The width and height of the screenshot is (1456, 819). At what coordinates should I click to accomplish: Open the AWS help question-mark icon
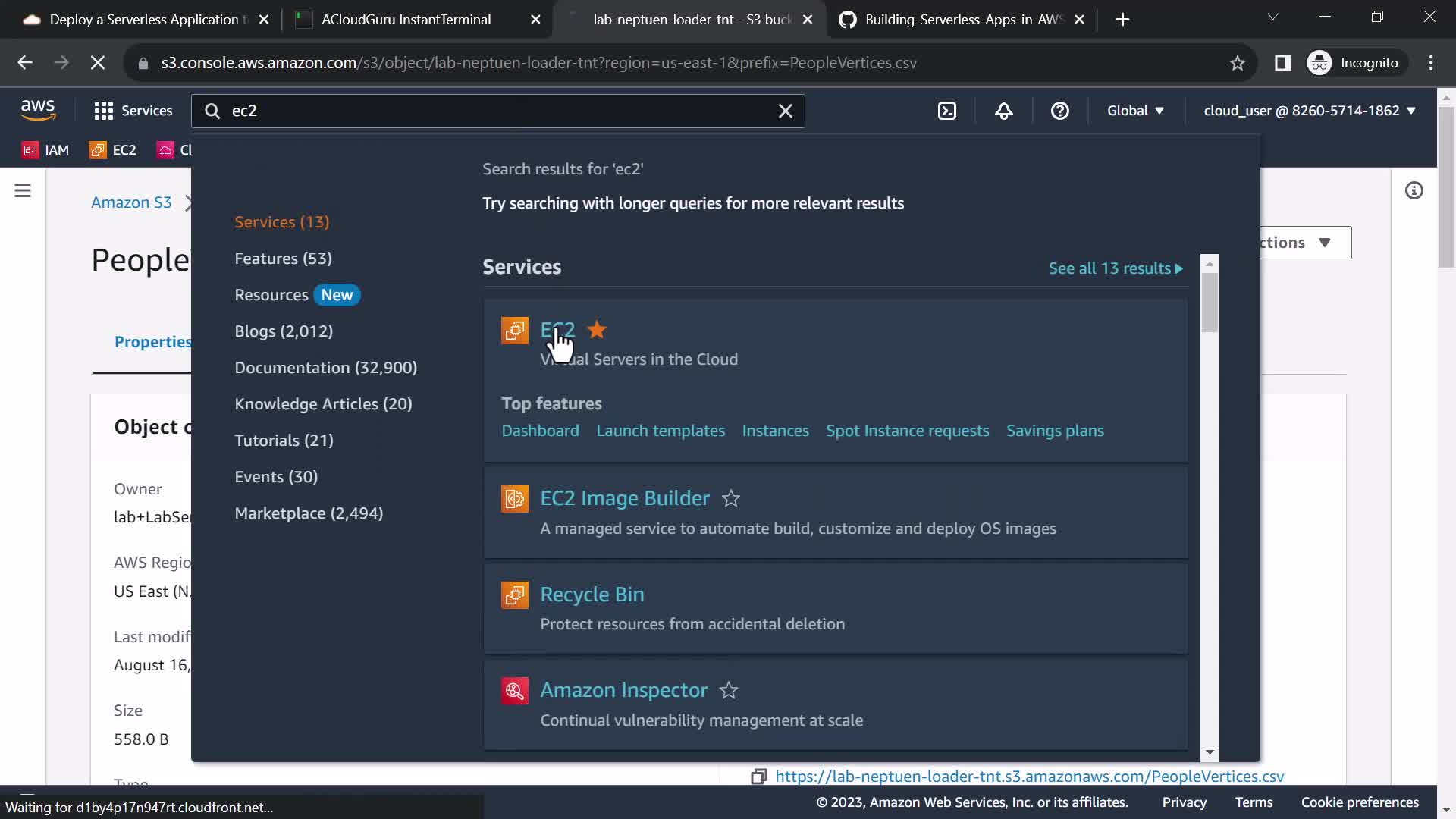1059,111
